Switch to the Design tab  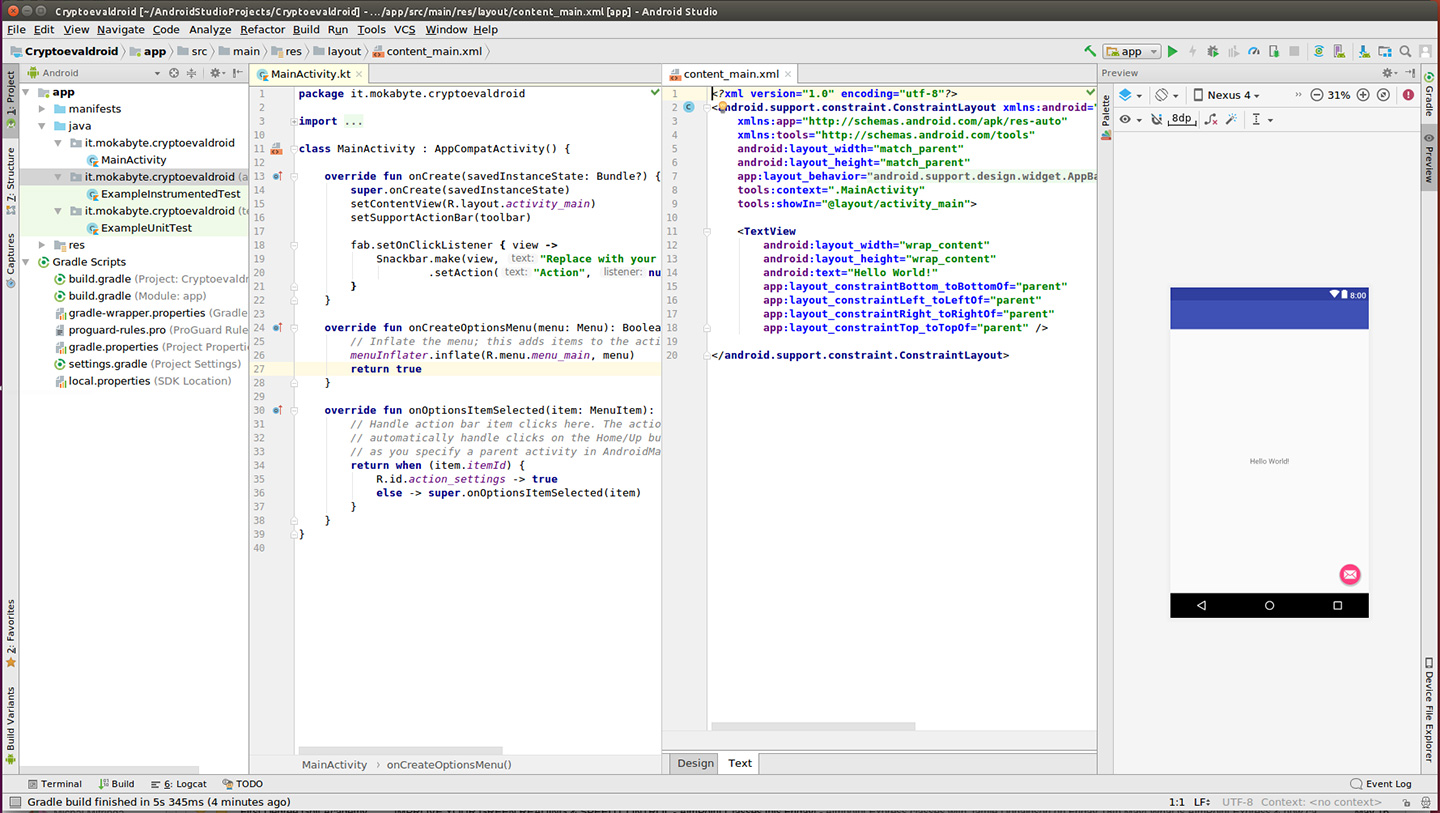pyautogui.click(x=695, y=763)
